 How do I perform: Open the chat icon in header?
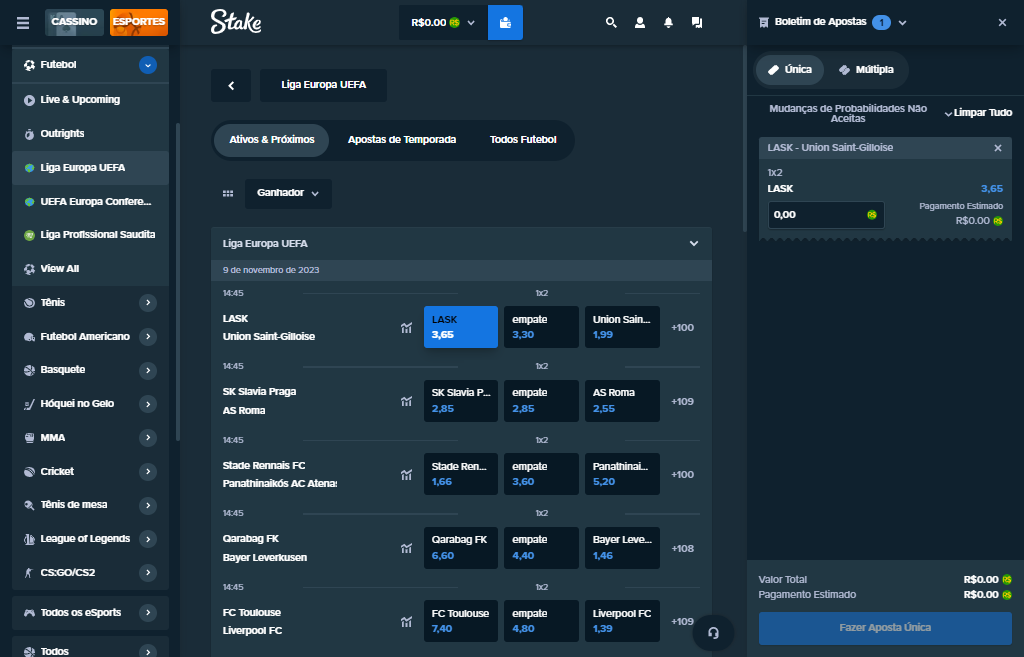pyautogui.click(x=697, y=22)
